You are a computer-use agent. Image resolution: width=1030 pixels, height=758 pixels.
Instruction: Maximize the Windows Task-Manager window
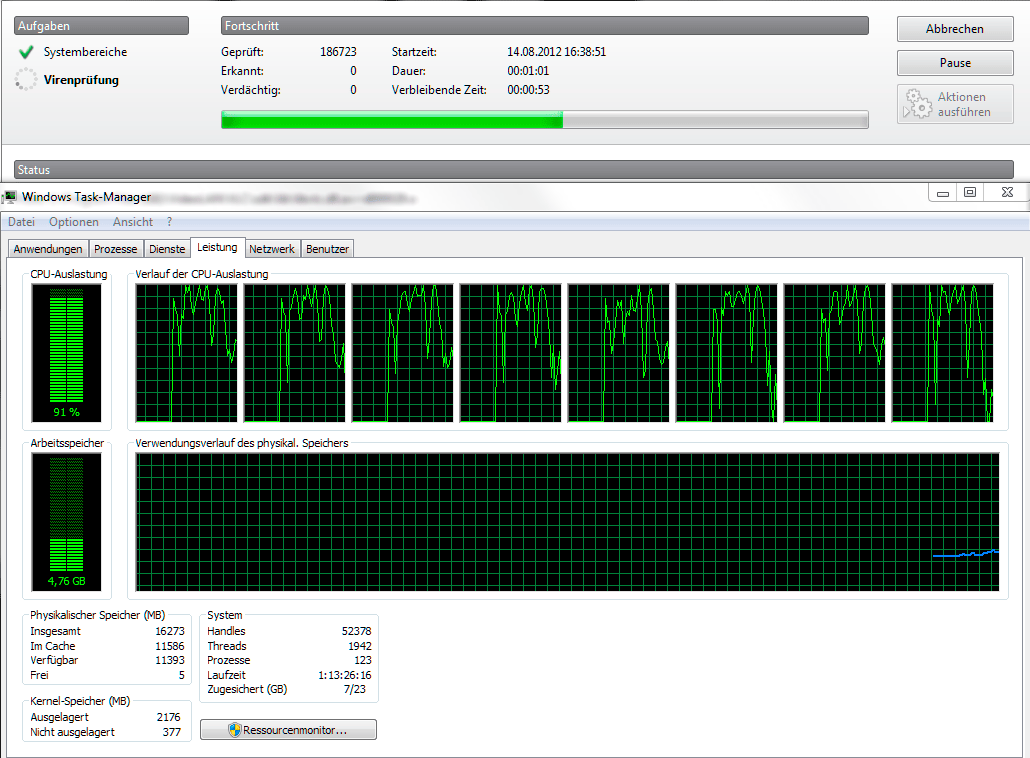pyautogui.click(x=970, y=192)
